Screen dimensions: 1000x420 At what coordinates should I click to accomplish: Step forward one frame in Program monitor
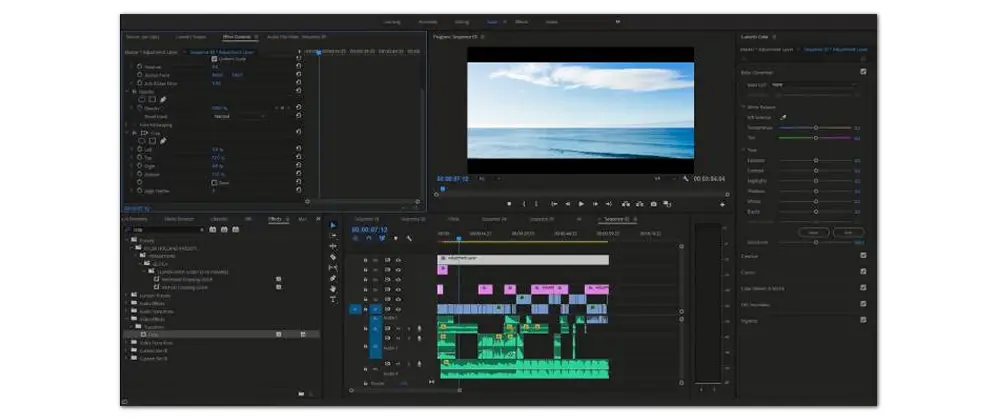click(595, 204)
